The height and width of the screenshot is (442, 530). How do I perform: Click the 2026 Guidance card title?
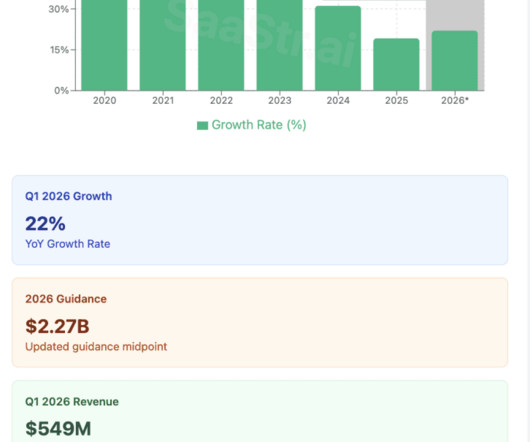(66, 299)
